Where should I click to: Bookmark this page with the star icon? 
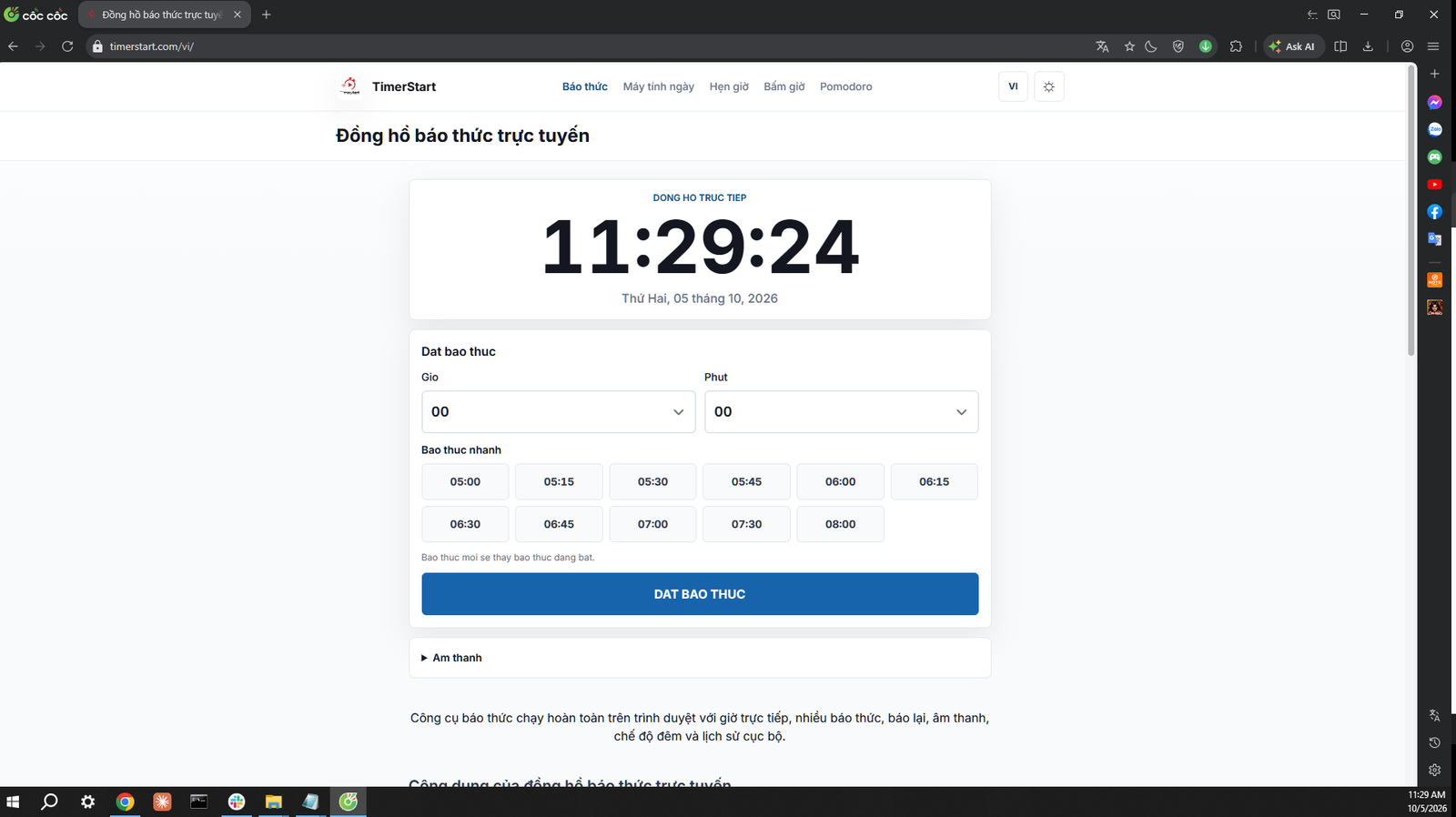(1129, 46)
